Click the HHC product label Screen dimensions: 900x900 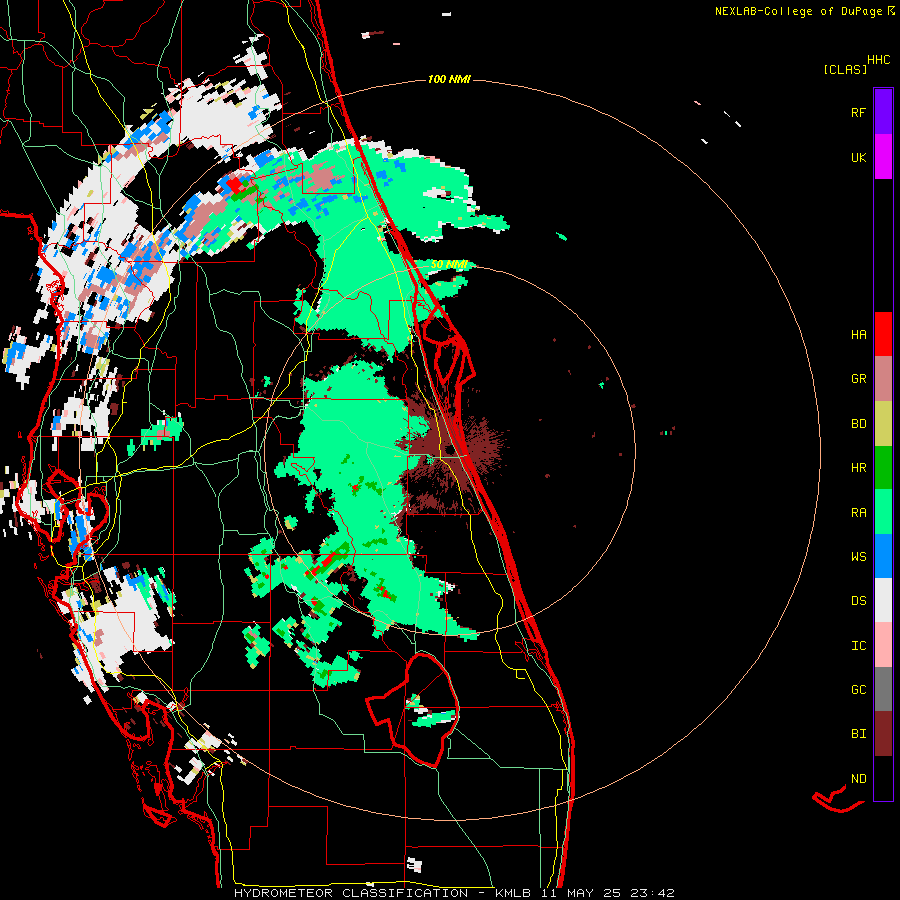point(878,60)
